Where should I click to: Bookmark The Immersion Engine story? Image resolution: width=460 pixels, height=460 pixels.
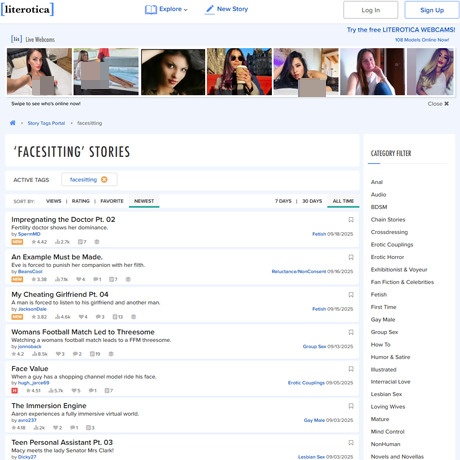(351, 406)
